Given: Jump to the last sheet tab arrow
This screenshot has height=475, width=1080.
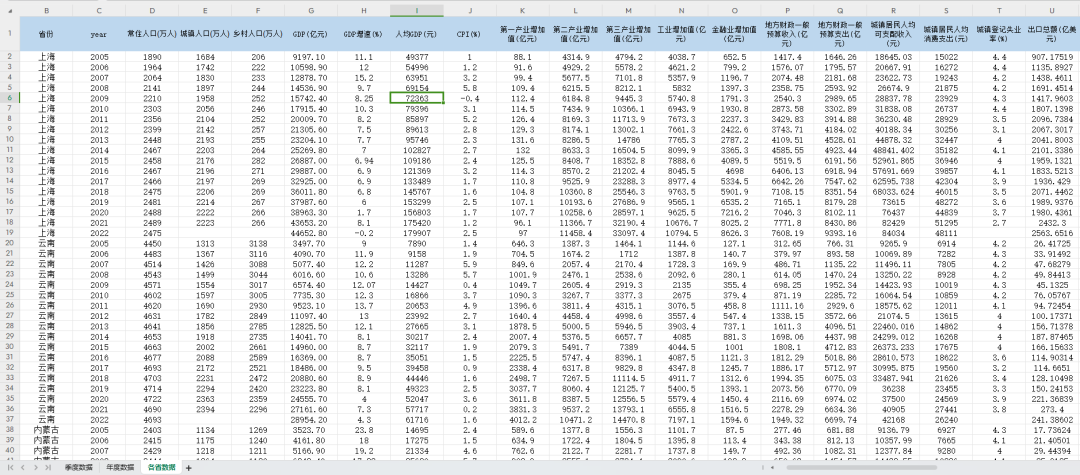Looking at the screenshot, I should pos(48,467).
